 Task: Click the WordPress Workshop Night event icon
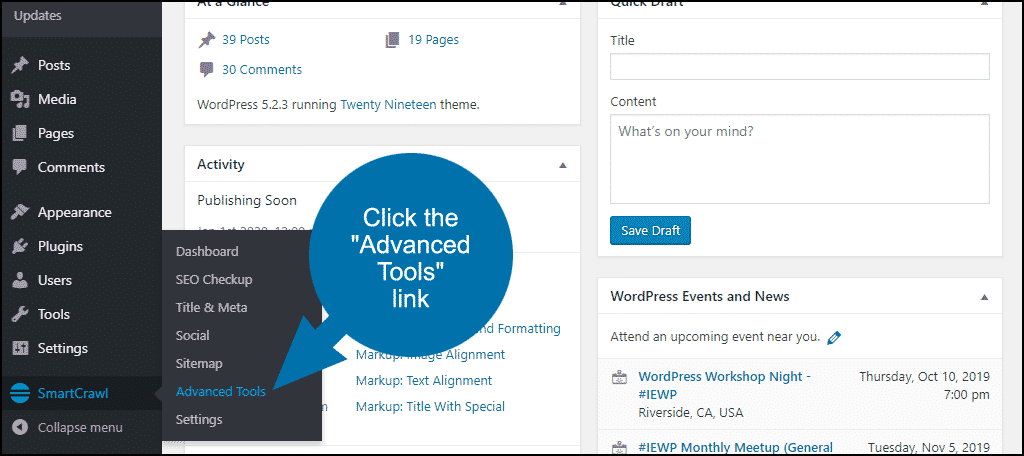click(x=619, y=378)
